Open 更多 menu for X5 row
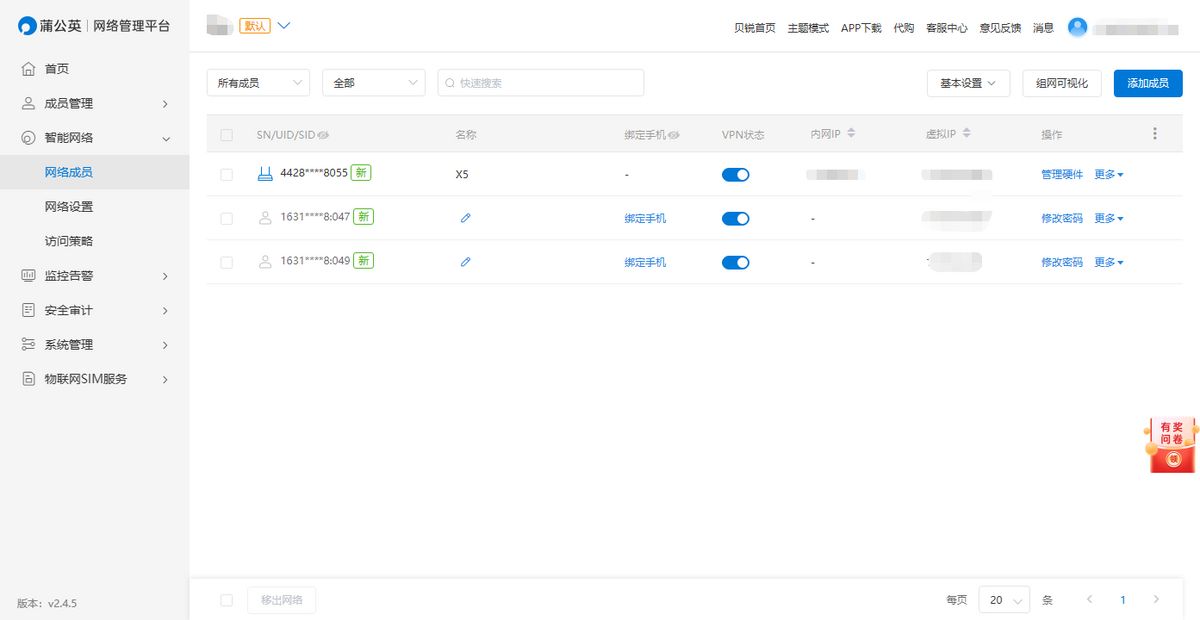Screen dimensions: 1200x620 [x=1108, y=175]
